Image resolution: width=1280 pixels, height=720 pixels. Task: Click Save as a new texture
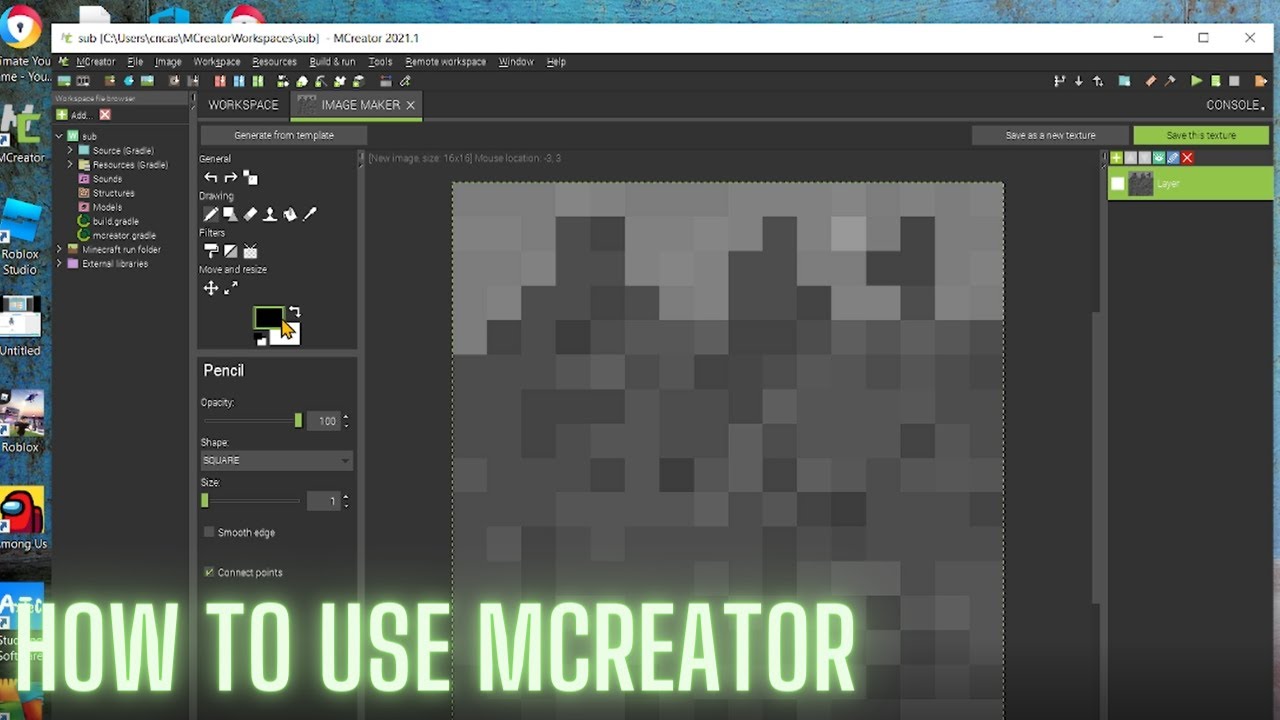(x=1050, y=135)
